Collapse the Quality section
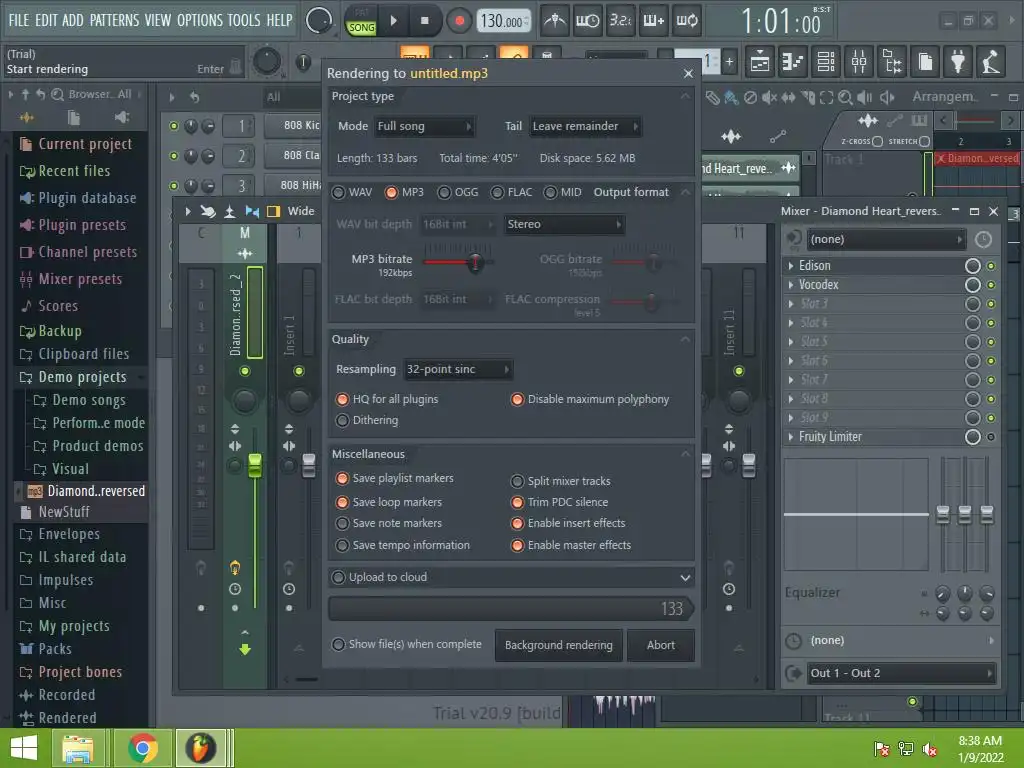The width and height of the screenshot is (1024, 768). click(x=684, y=339)
